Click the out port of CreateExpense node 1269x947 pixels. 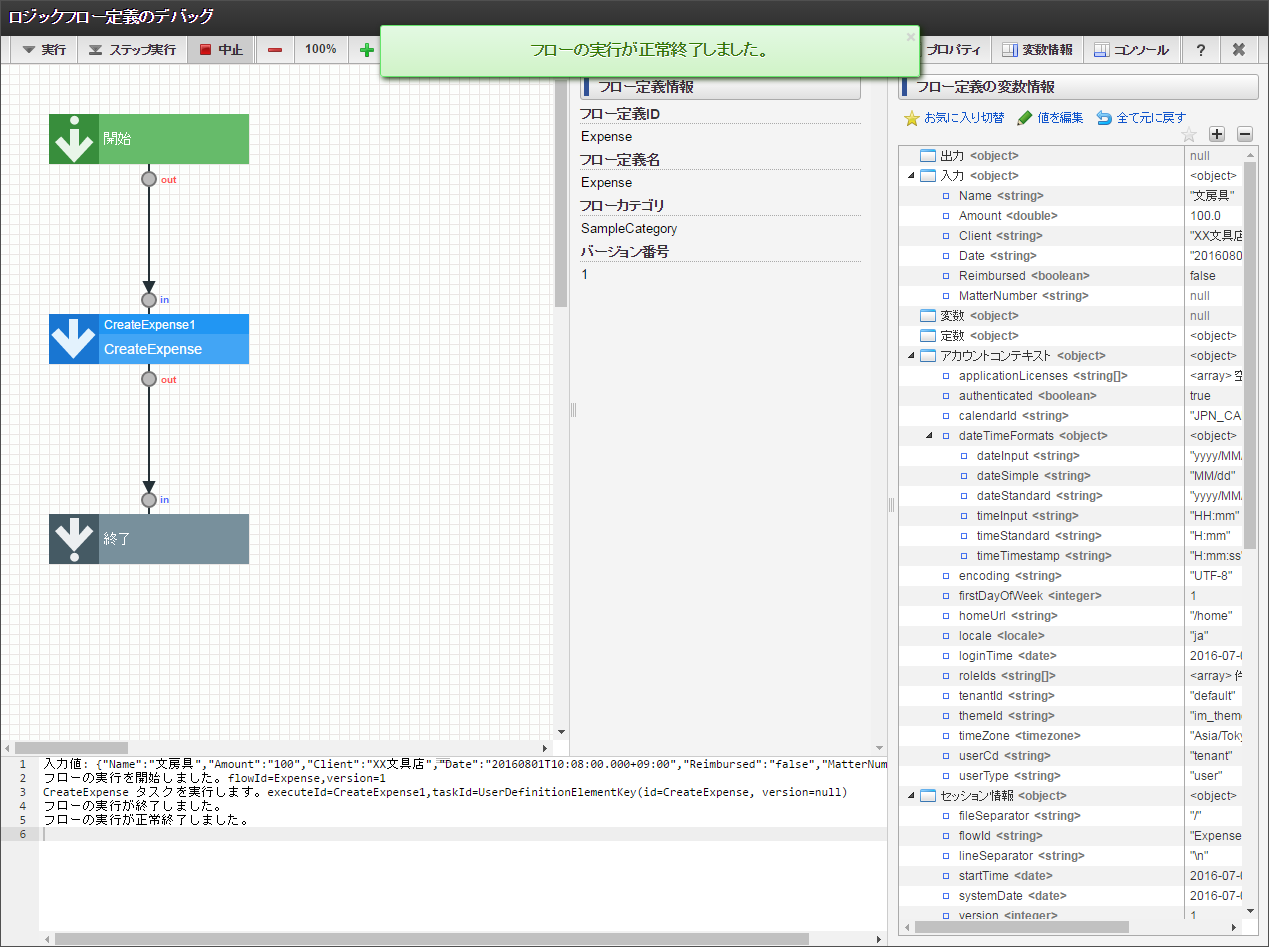[x=149, y=379]
